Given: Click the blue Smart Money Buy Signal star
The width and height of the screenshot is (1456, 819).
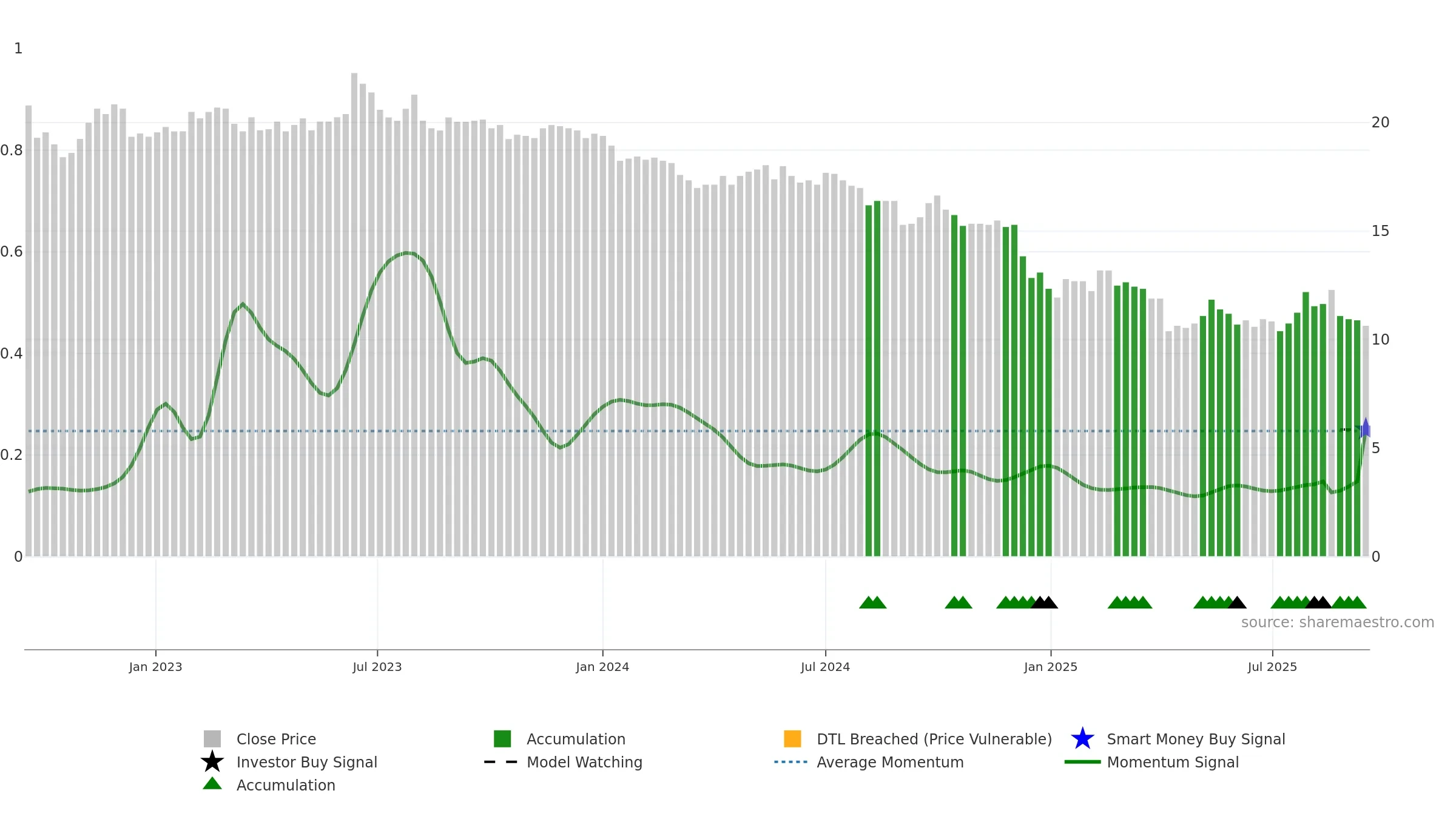Looking at the screenshot, I should click(1082, 739).
